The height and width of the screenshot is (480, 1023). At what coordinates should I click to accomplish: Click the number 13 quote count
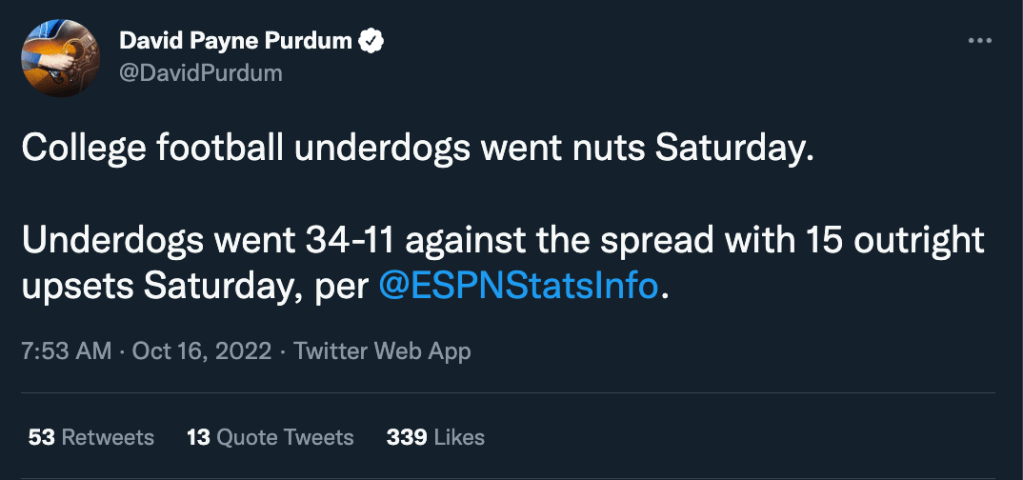[x=198, y=437]
